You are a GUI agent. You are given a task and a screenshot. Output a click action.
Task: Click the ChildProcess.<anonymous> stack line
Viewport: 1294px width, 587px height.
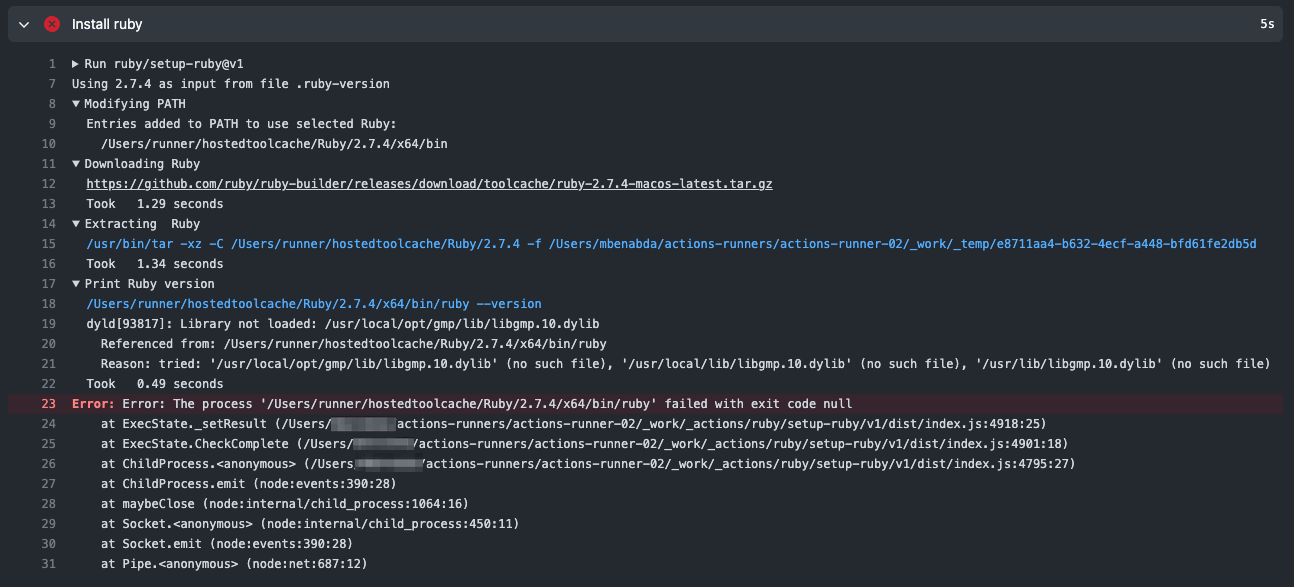(x=588, y=464)
